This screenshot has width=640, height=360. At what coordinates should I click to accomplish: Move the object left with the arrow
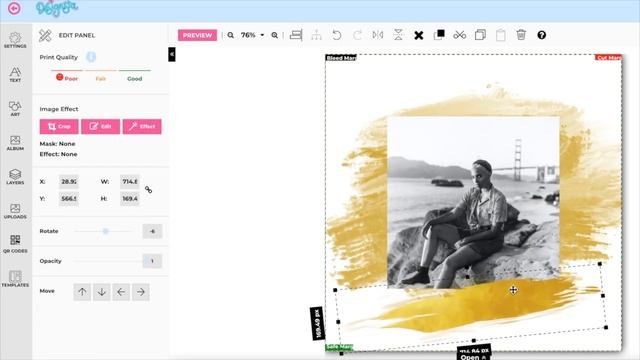tap(121, 292)
